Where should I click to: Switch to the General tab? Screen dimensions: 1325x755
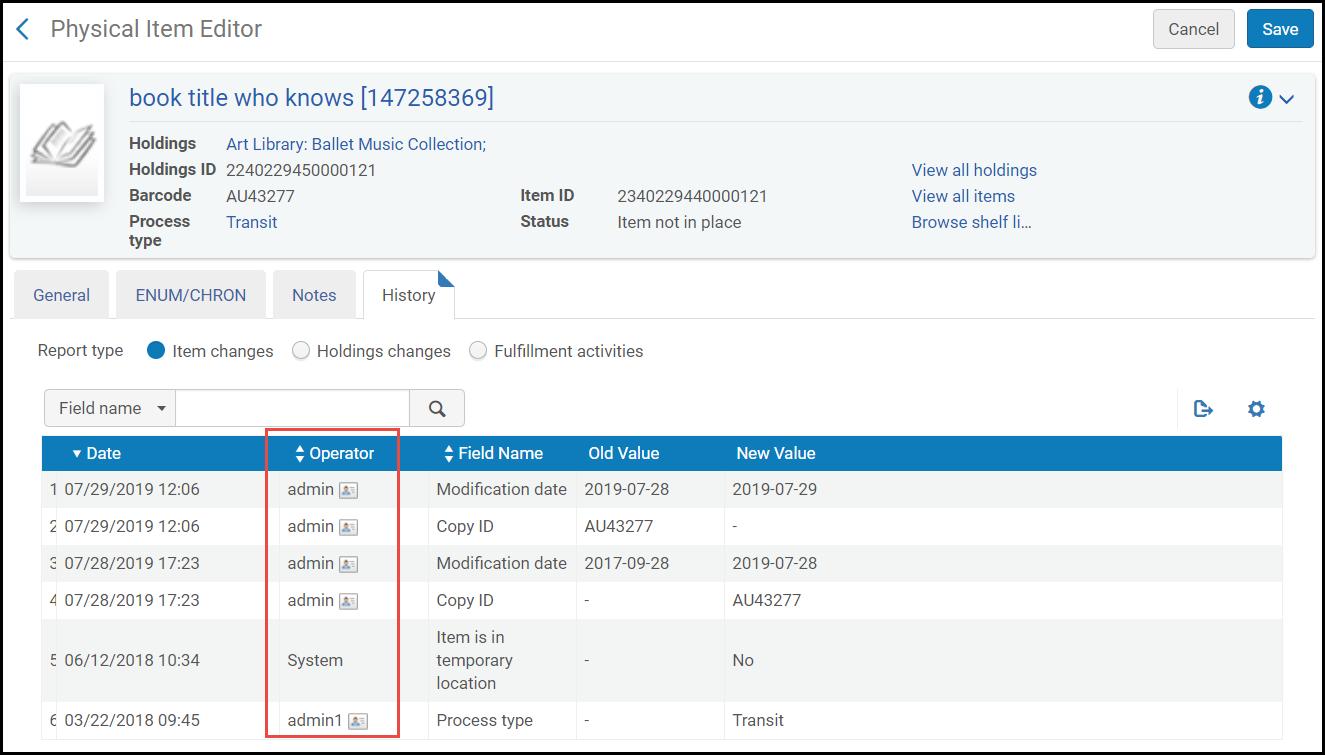coord(61,295)
